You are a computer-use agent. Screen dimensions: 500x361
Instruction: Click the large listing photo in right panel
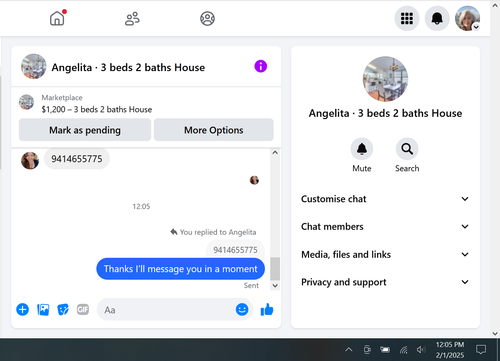[x=385, y=79]
